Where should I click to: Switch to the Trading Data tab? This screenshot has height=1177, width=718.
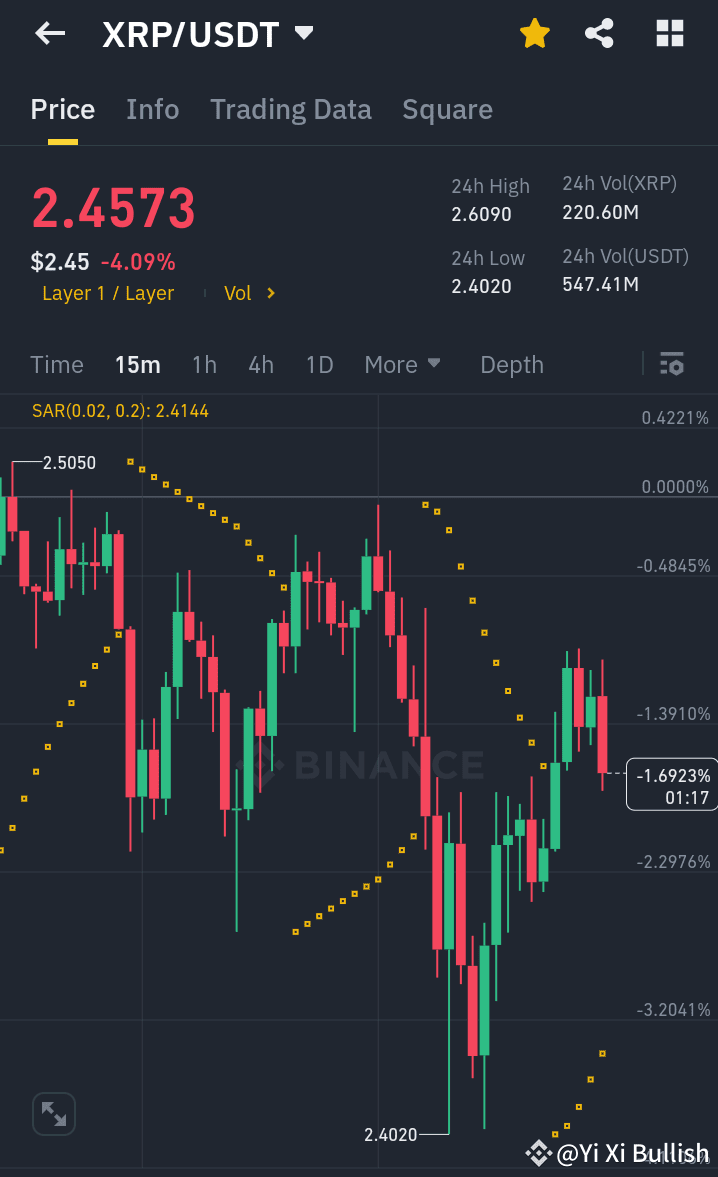[x=291, y=109]
